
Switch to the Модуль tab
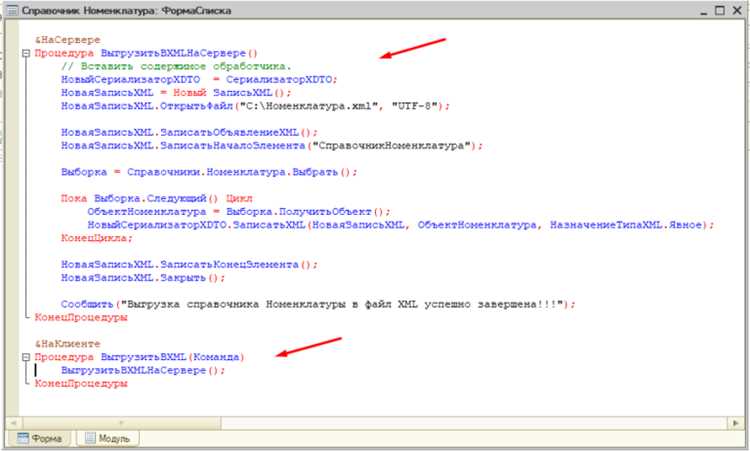pyautogui.click(x=108, y=438)
